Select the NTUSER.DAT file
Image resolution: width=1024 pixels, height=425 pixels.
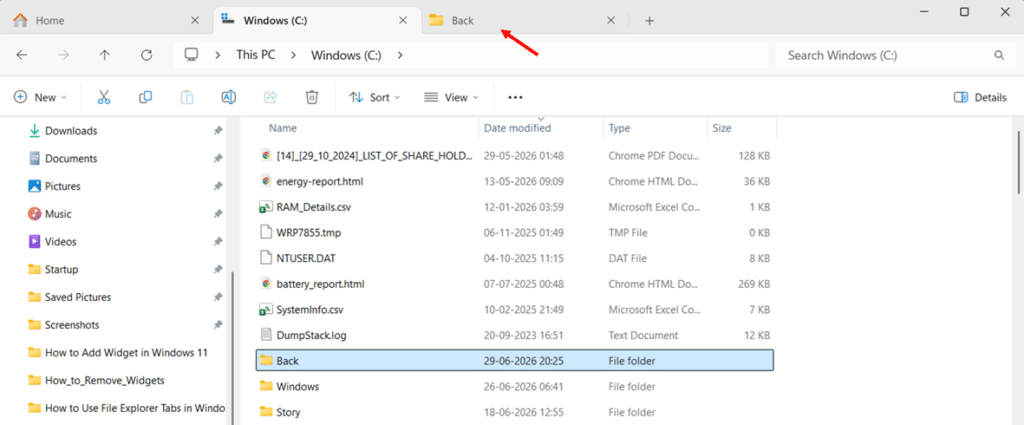click(x=515, y=258)
